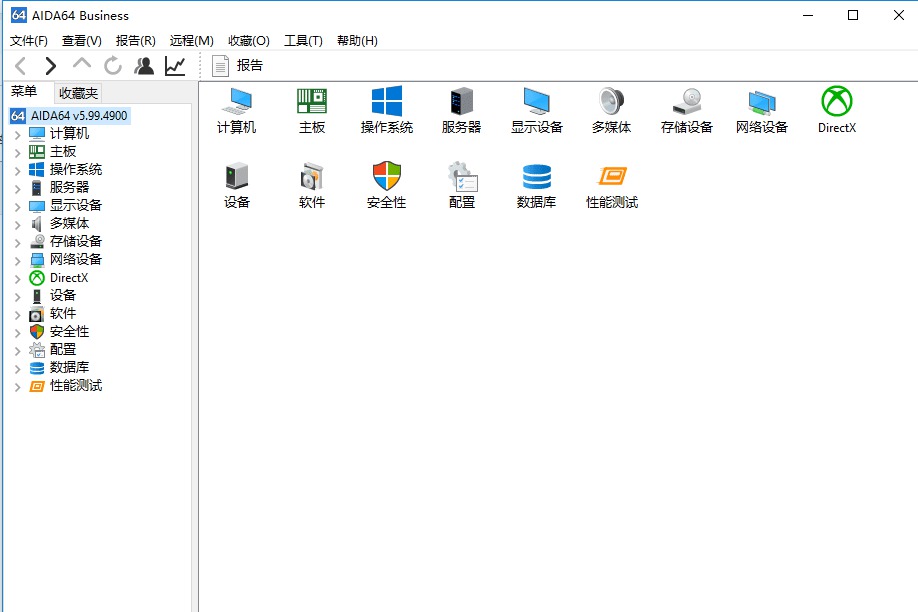The width and height of the screenshot is (918, 612).
Task: Expand the DirectX tree node
Action: tap(18, 279)
